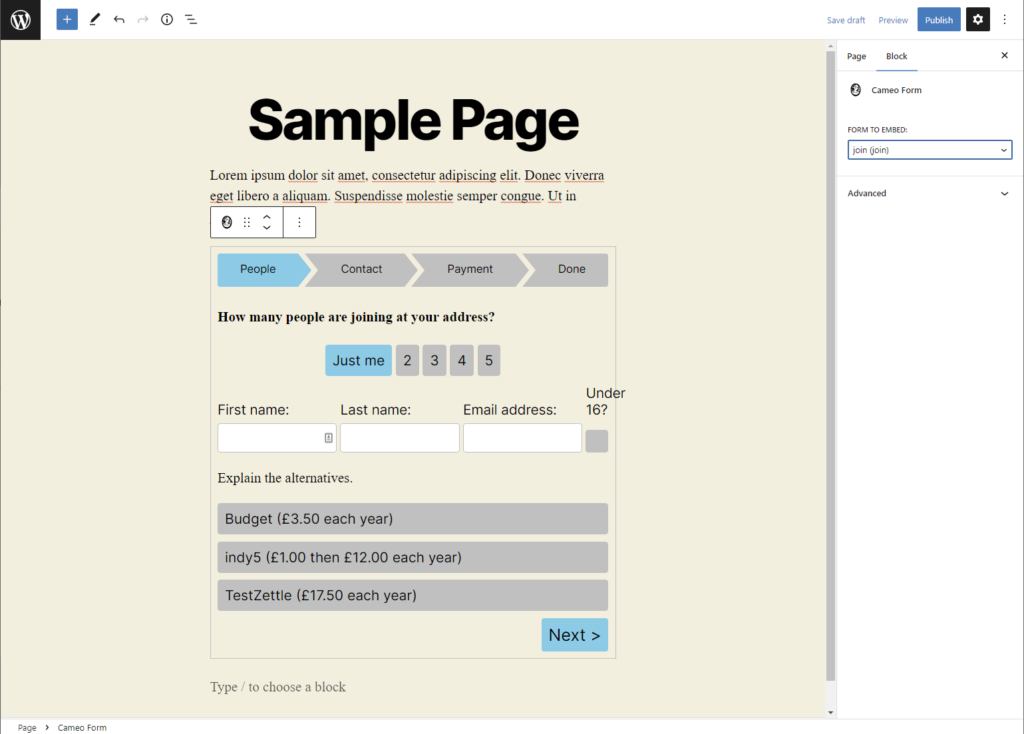
Task: Publish the page
Action: (x=938, y=20)
